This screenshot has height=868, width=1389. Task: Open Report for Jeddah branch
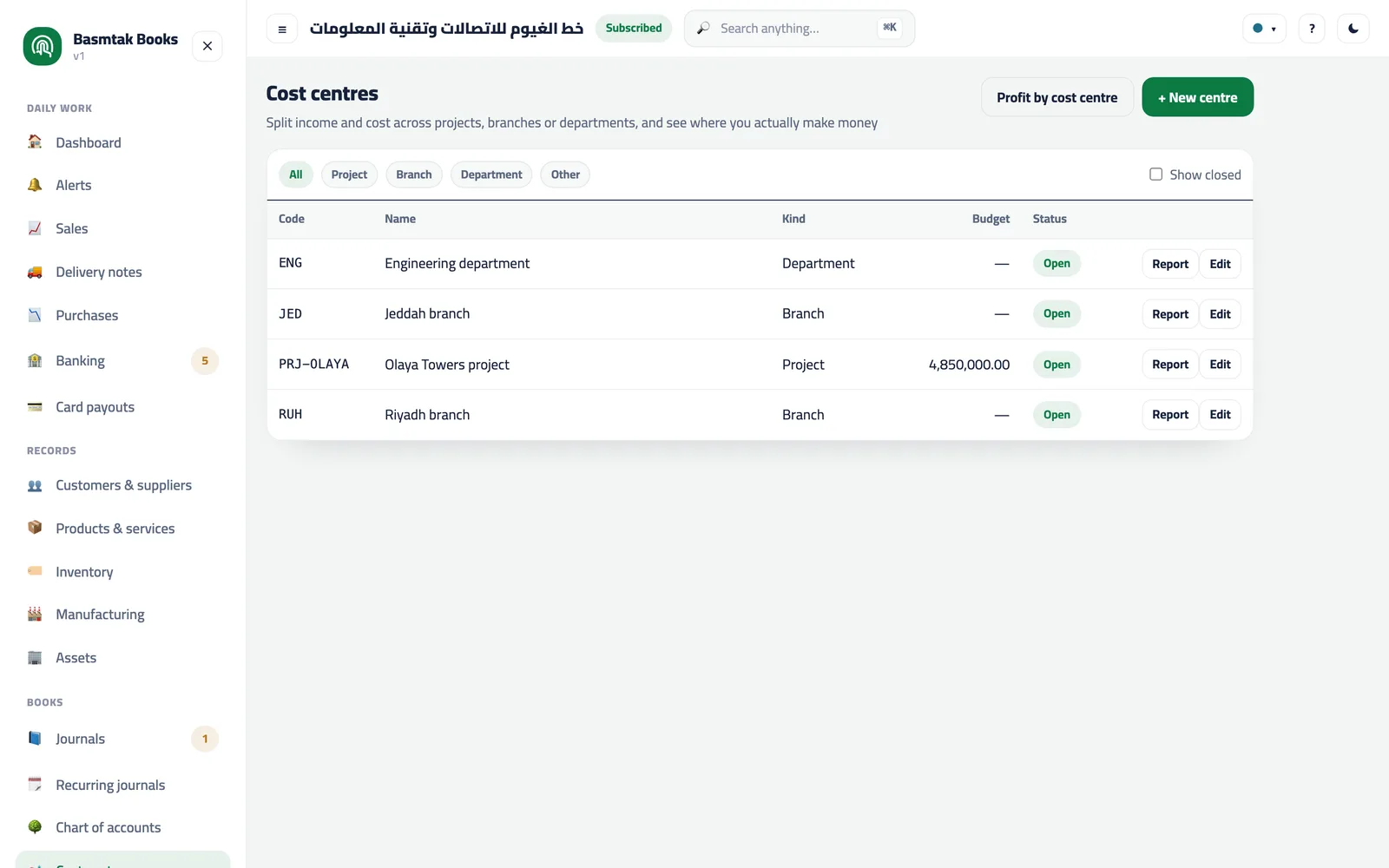1169,314
